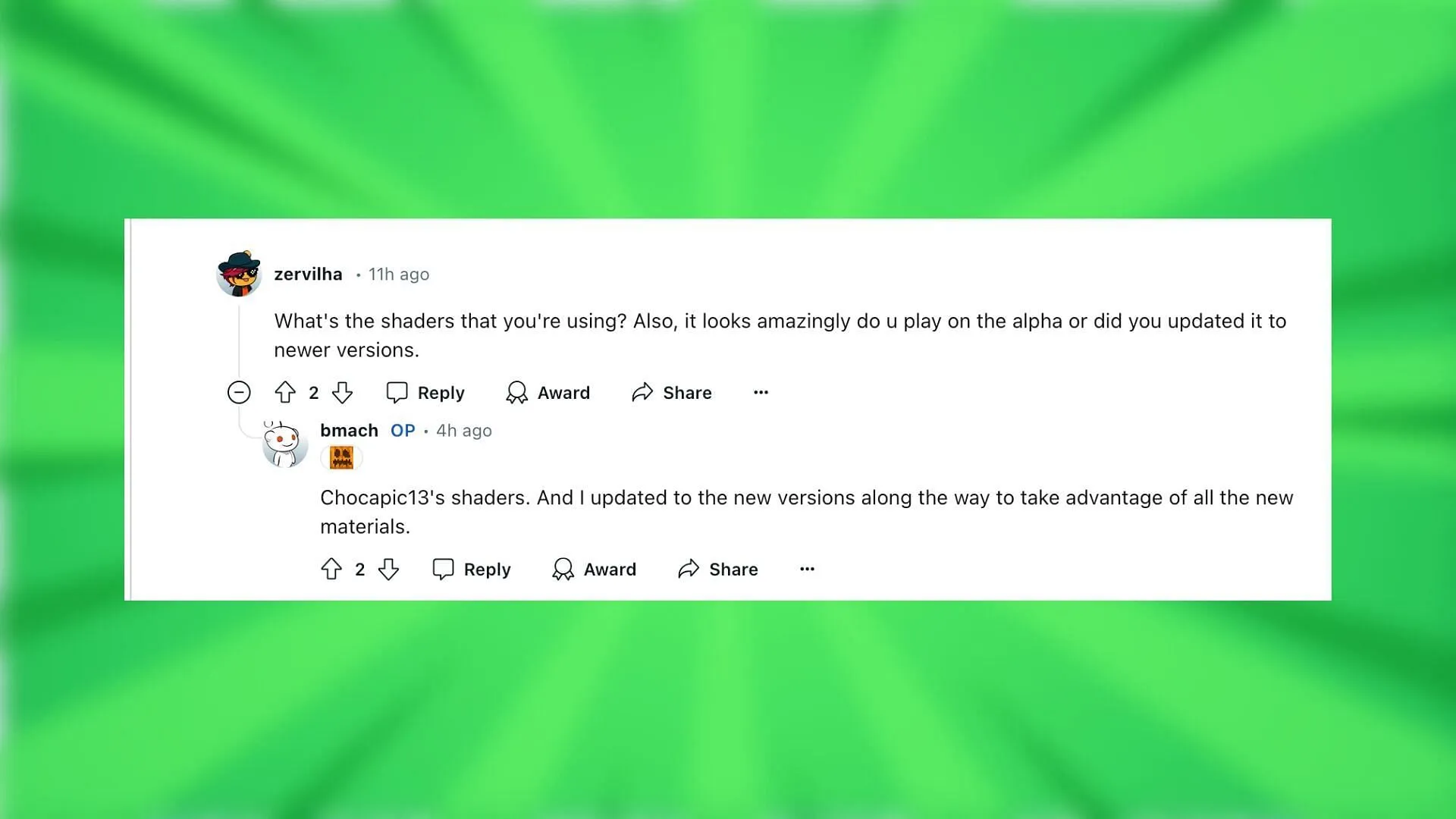Click Reply button on bmach's reply
Image resolution: width=1456 pixels, height=819 pixels.
tap(471, 568)
